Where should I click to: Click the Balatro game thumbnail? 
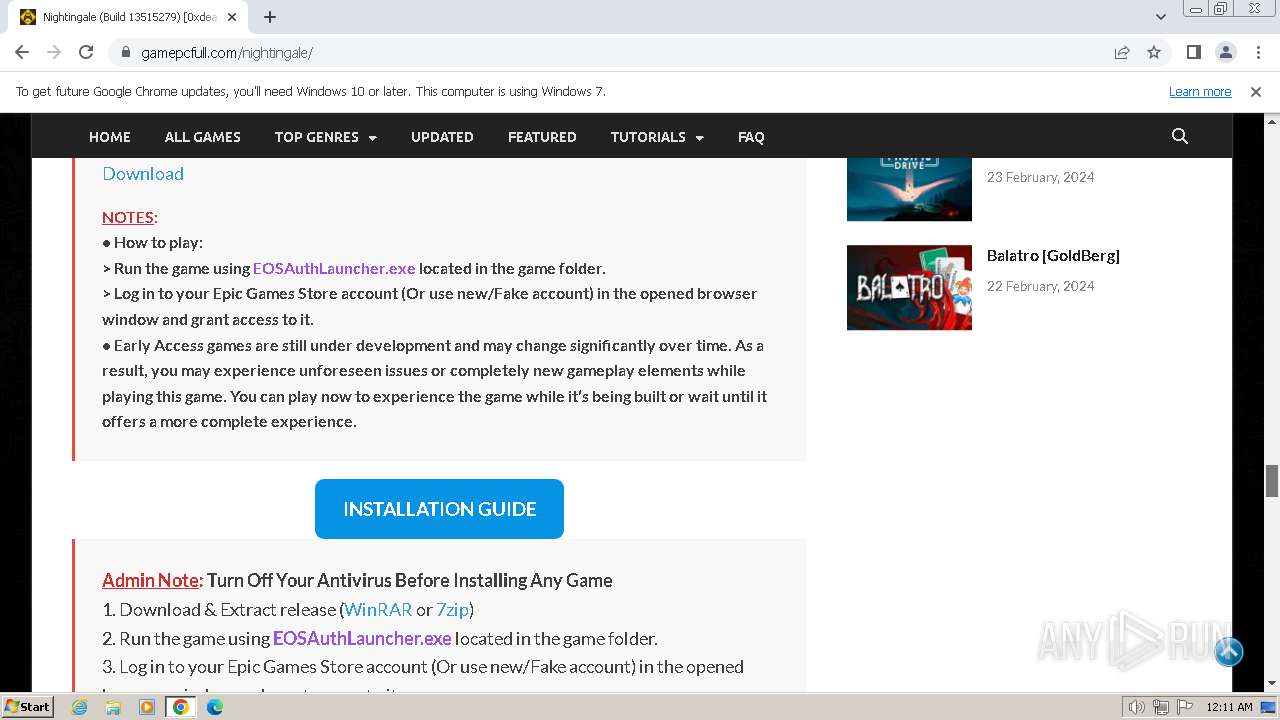[909, 288]
